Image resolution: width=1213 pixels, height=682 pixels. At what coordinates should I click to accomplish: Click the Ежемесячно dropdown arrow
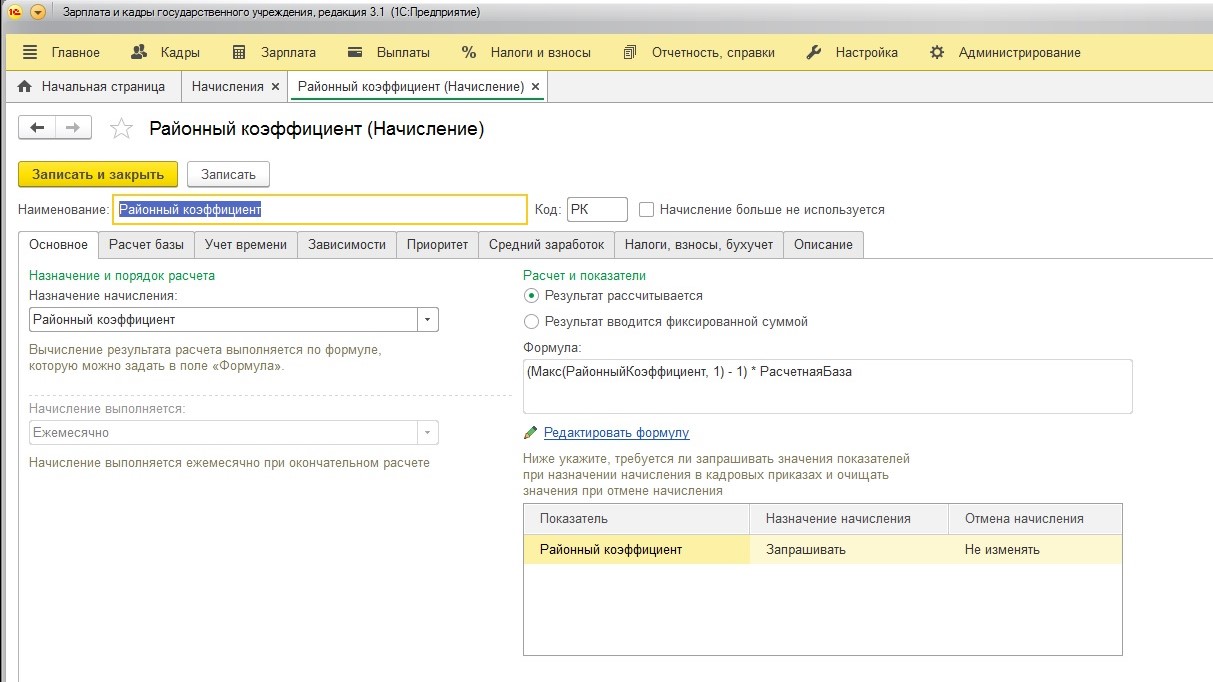[x=428, y=433]
